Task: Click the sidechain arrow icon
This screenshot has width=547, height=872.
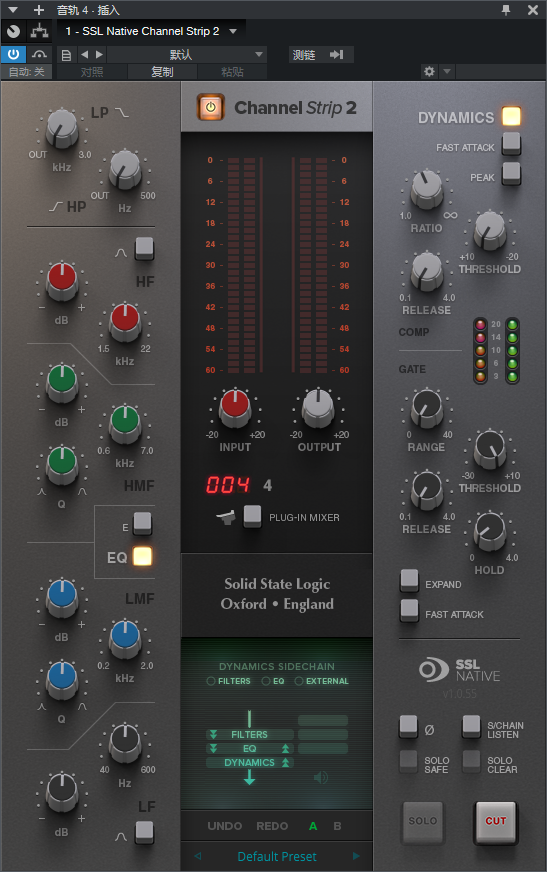Action: tap(336, 54)
